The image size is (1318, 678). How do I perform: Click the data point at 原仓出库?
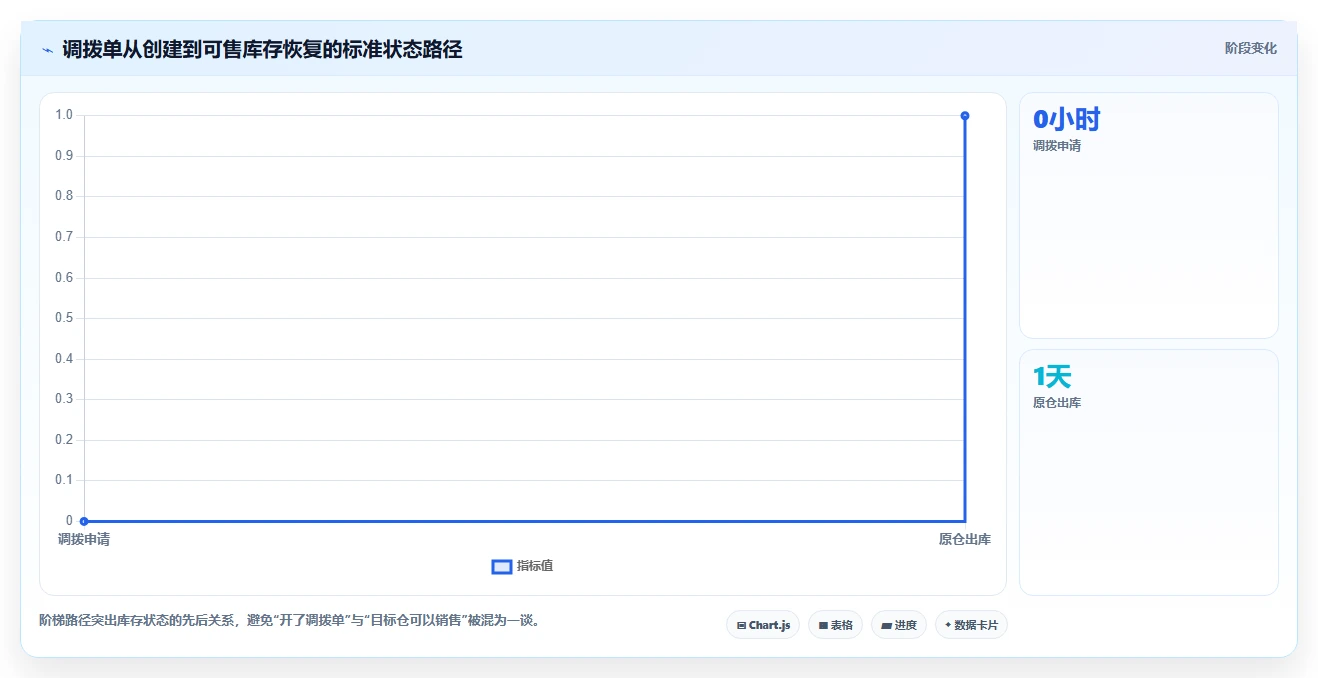(965, 116)
